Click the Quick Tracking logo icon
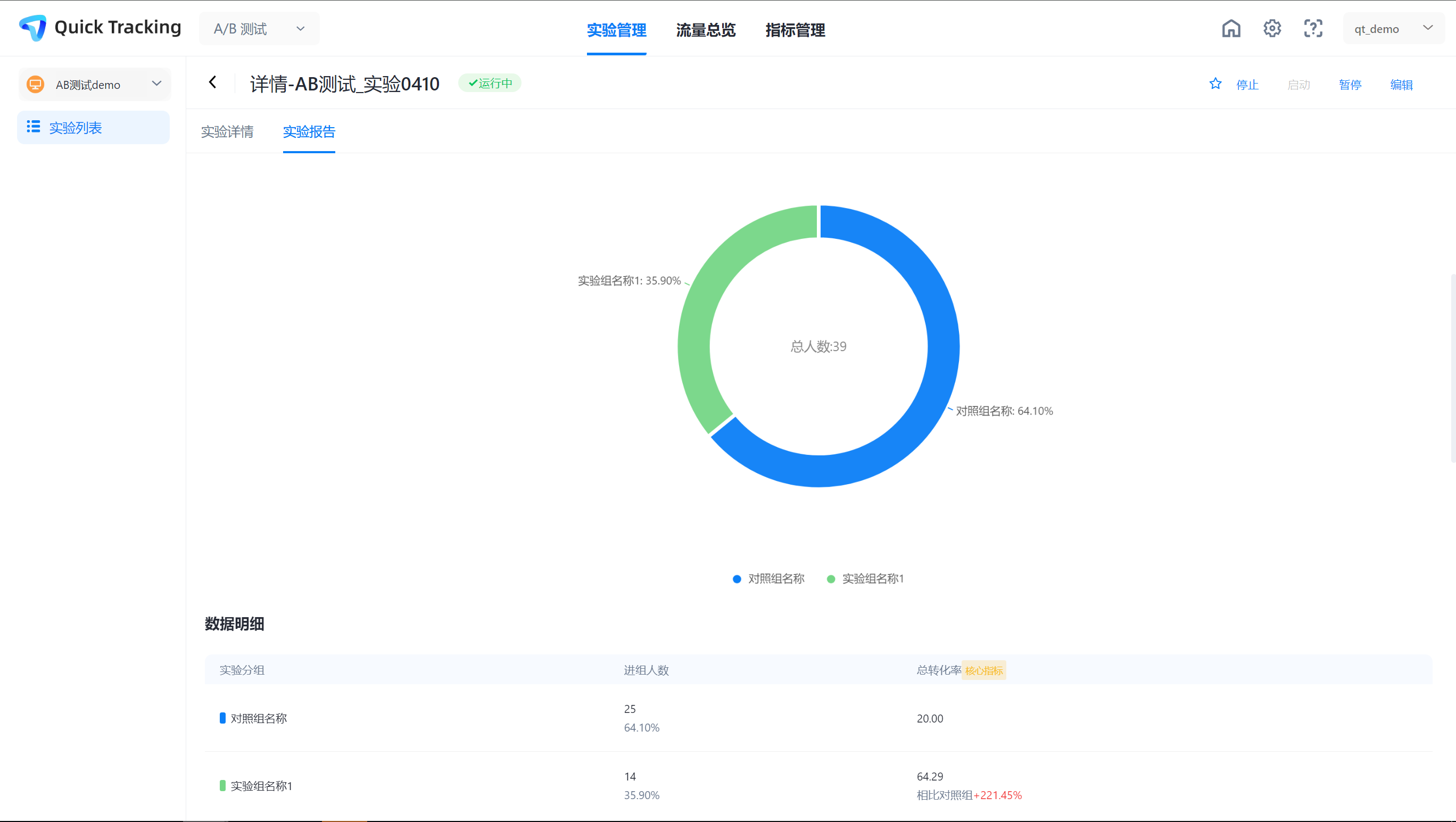 tap(33, 28)
